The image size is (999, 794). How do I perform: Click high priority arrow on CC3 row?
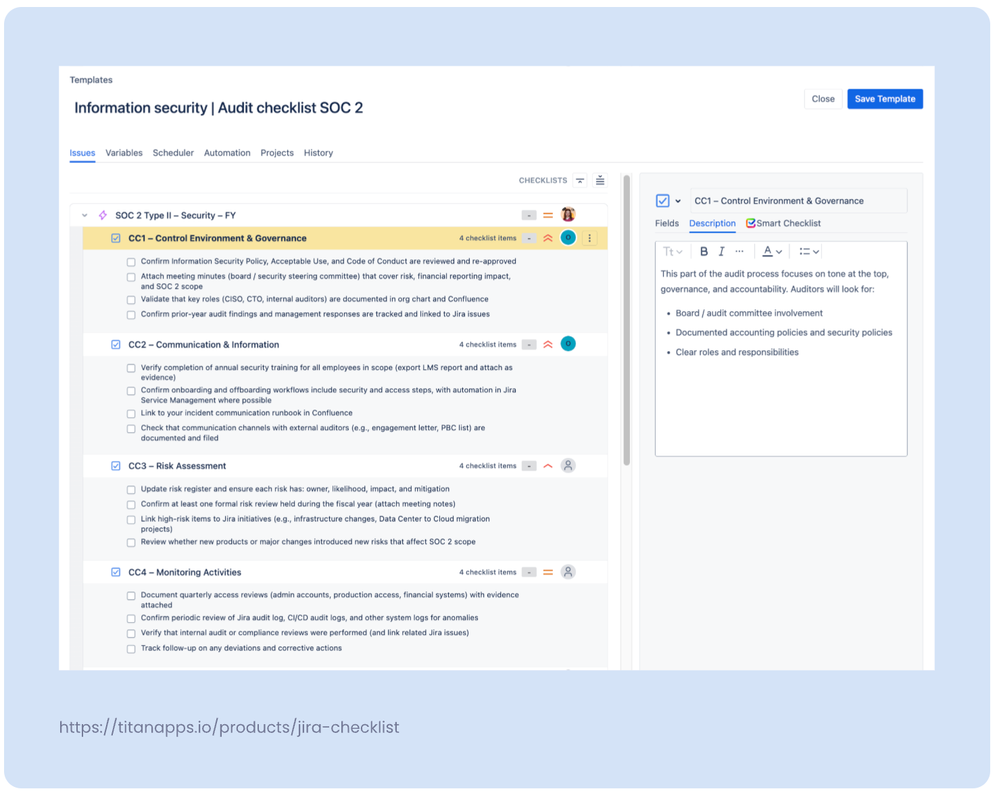click(548, 466)
